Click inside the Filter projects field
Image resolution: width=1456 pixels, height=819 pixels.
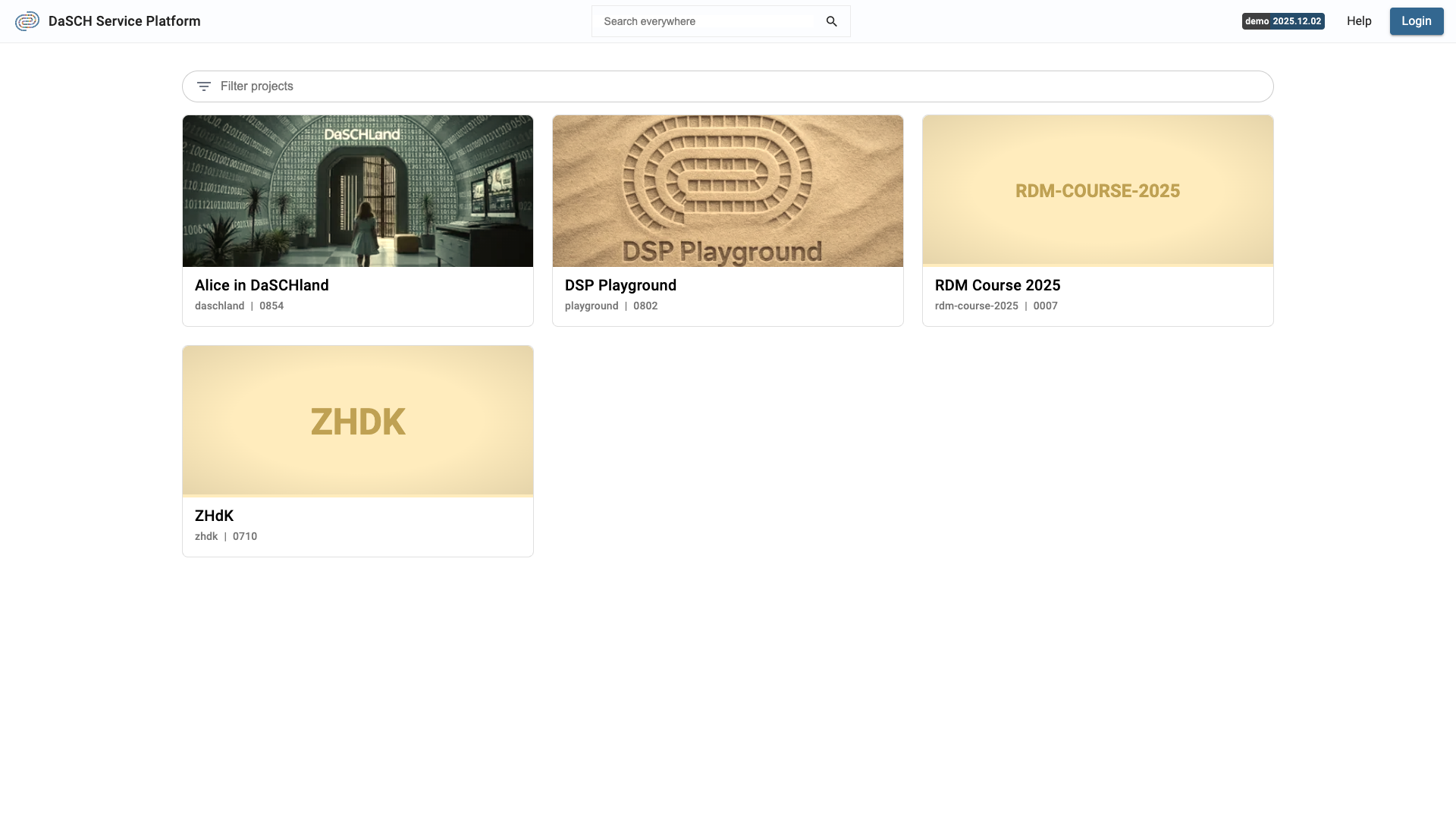click(x=455, y=86)
